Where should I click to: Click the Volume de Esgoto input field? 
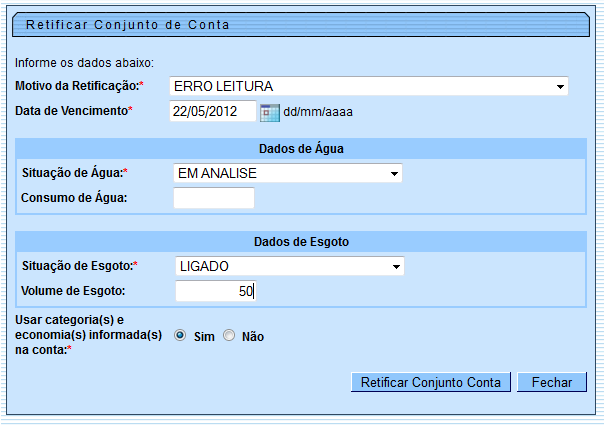coord(216,291)
